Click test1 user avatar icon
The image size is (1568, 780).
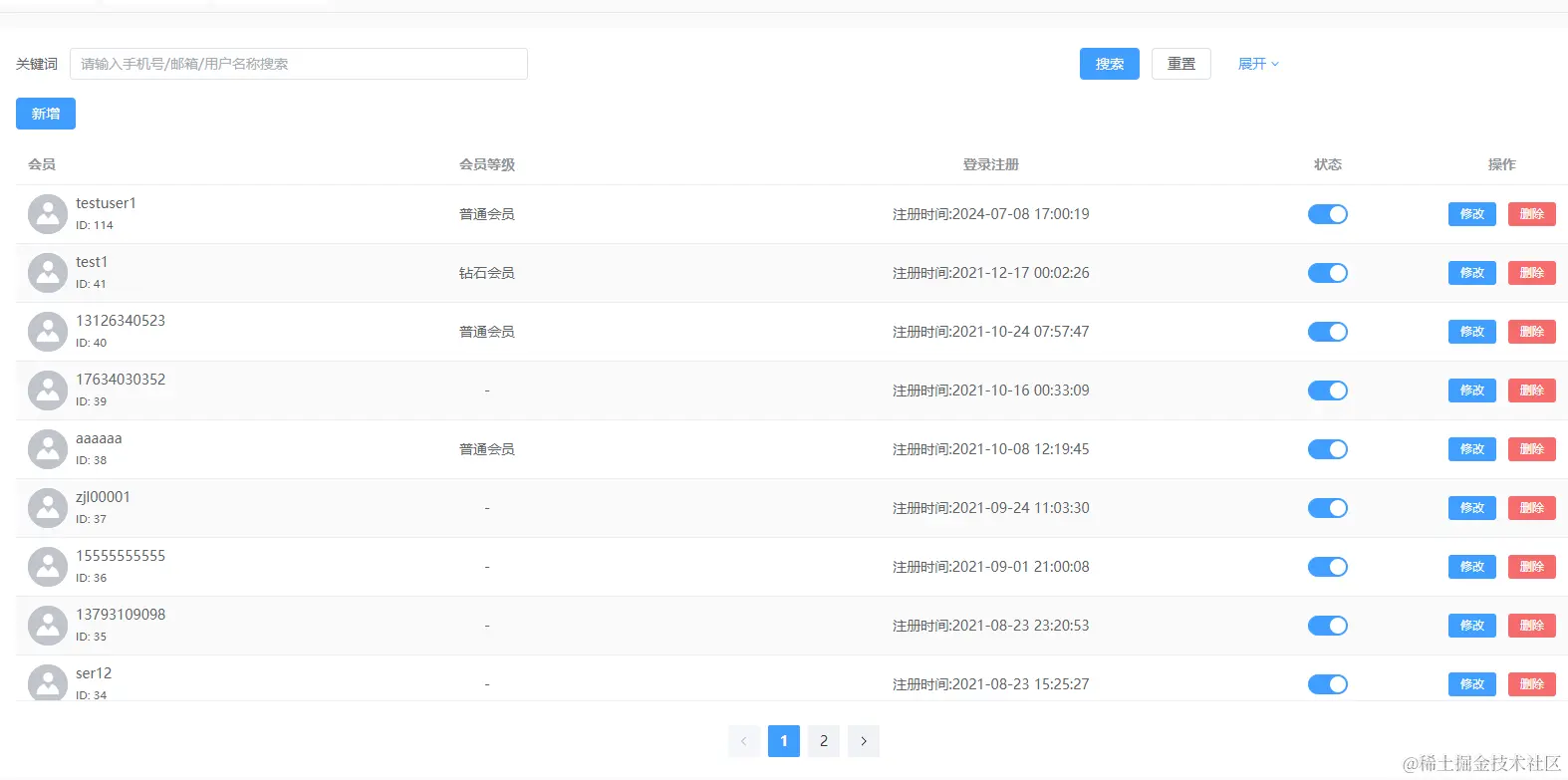48,273
